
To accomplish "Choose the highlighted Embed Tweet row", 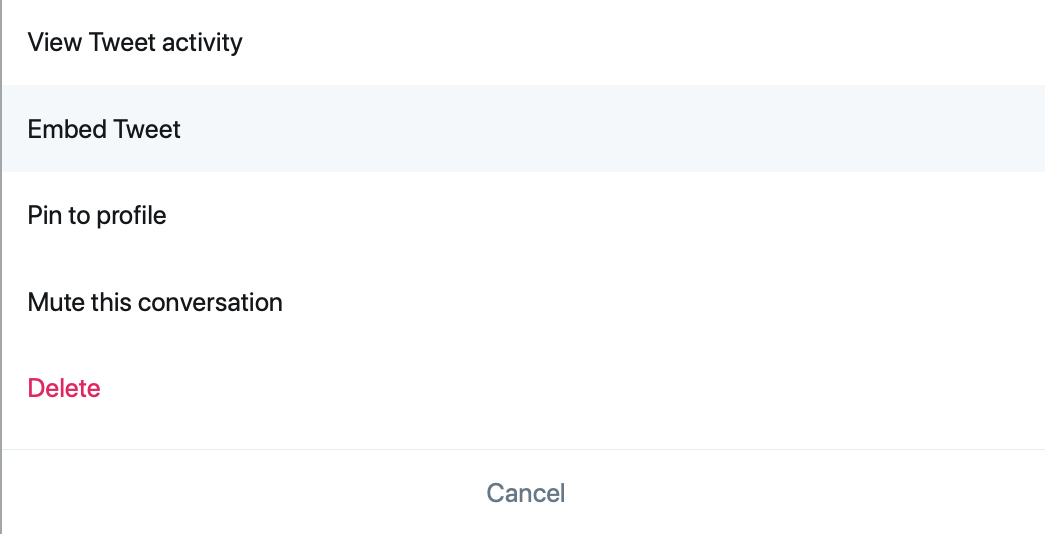I will tap(104, 129).
